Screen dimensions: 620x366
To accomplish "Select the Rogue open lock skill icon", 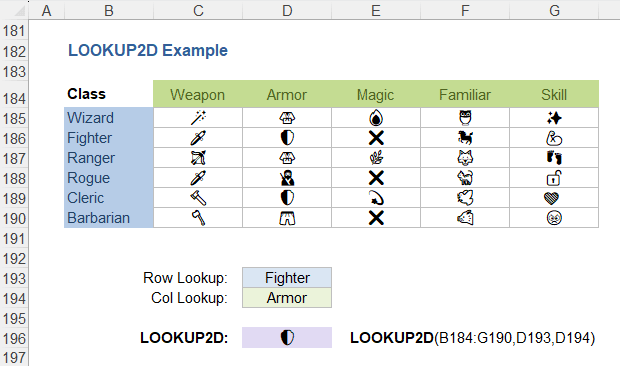I will (554, 178).
